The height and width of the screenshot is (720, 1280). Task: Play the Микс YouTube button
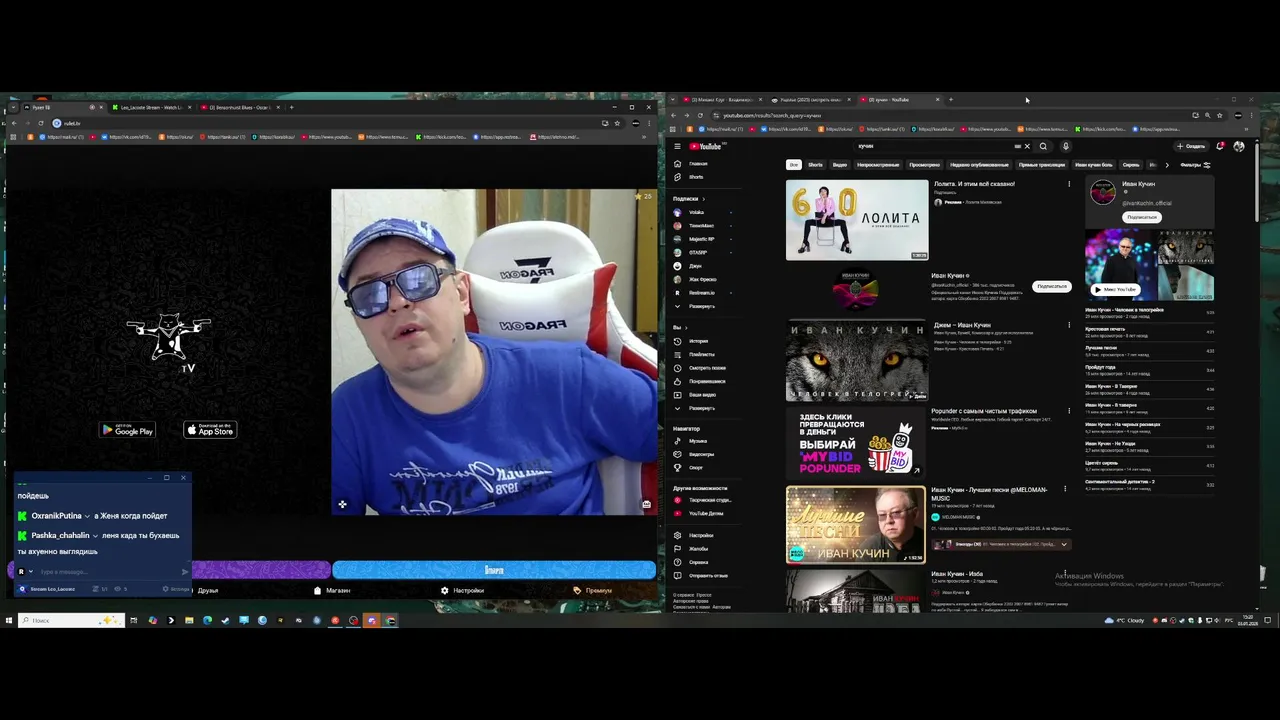click(1115, 289)
